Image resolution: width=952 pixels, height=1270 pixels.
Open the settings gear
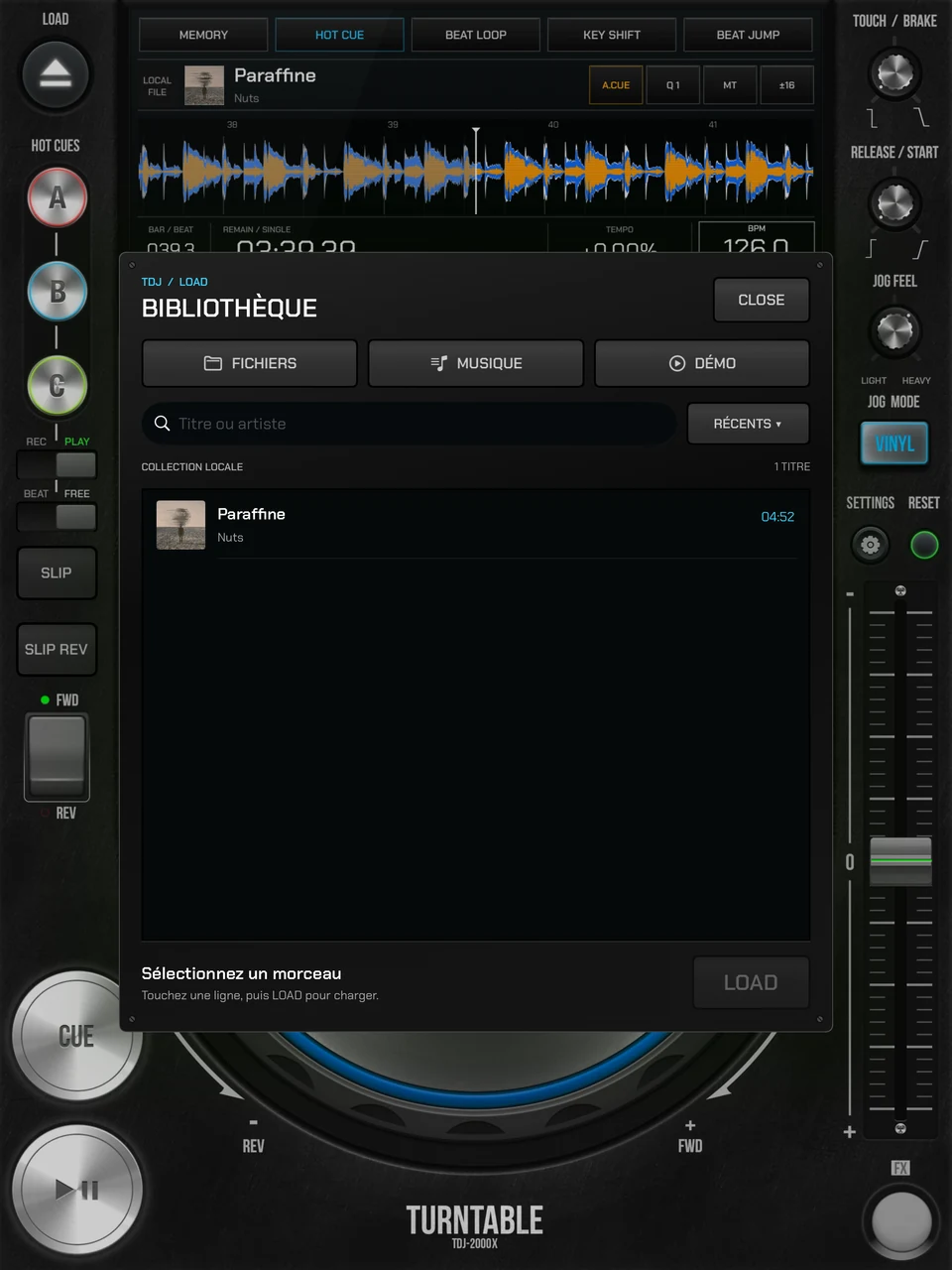pos(870,545)
